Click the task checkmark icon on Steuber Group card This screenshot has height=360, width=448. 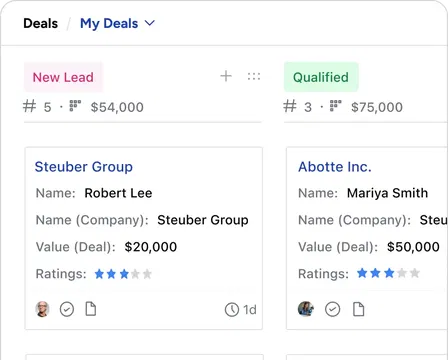67,309
